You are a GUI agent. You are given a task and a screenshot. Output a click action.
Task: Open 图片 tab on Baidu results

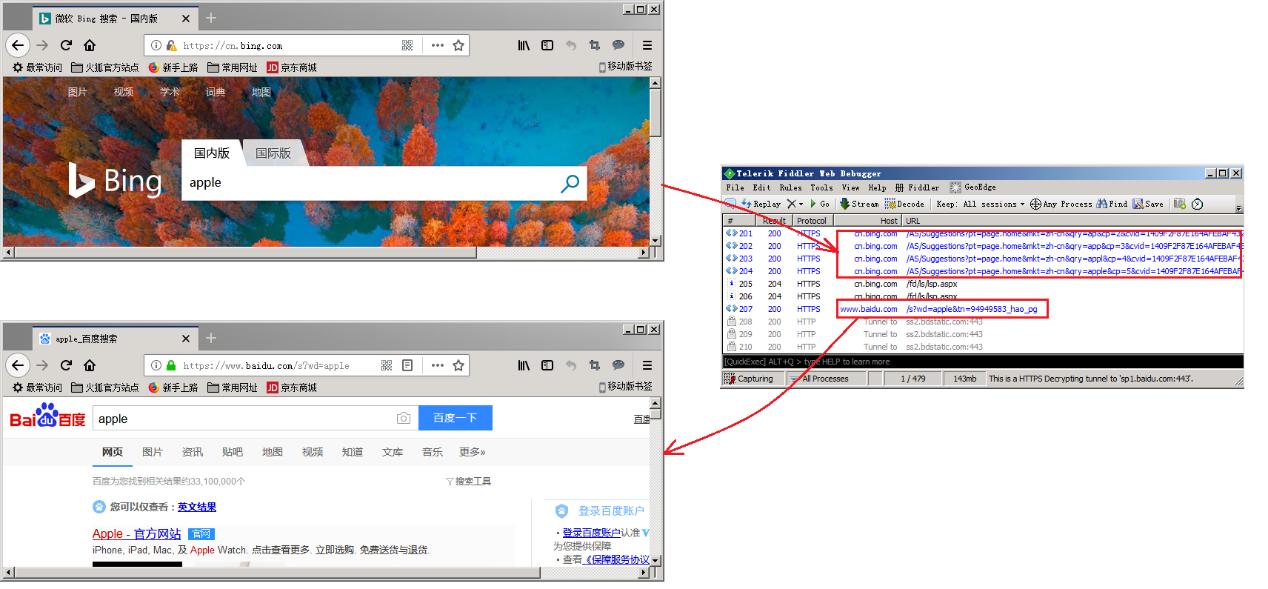[x=152, y=452]
